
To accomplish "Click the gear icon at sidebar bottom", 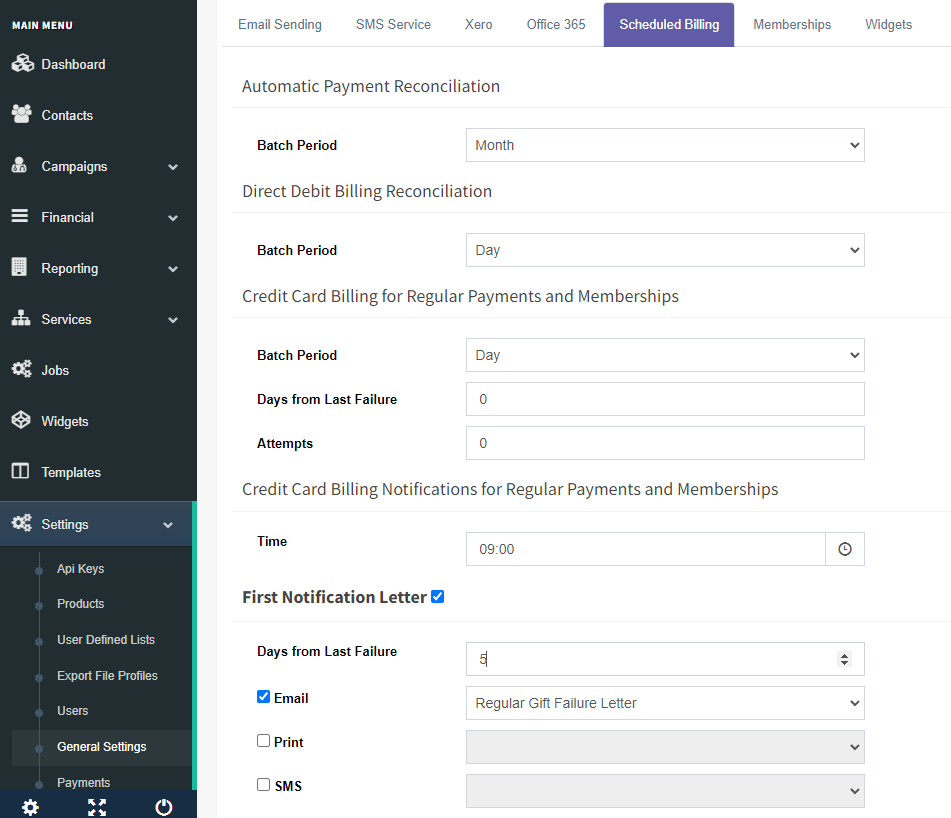I will coord(30,807).
